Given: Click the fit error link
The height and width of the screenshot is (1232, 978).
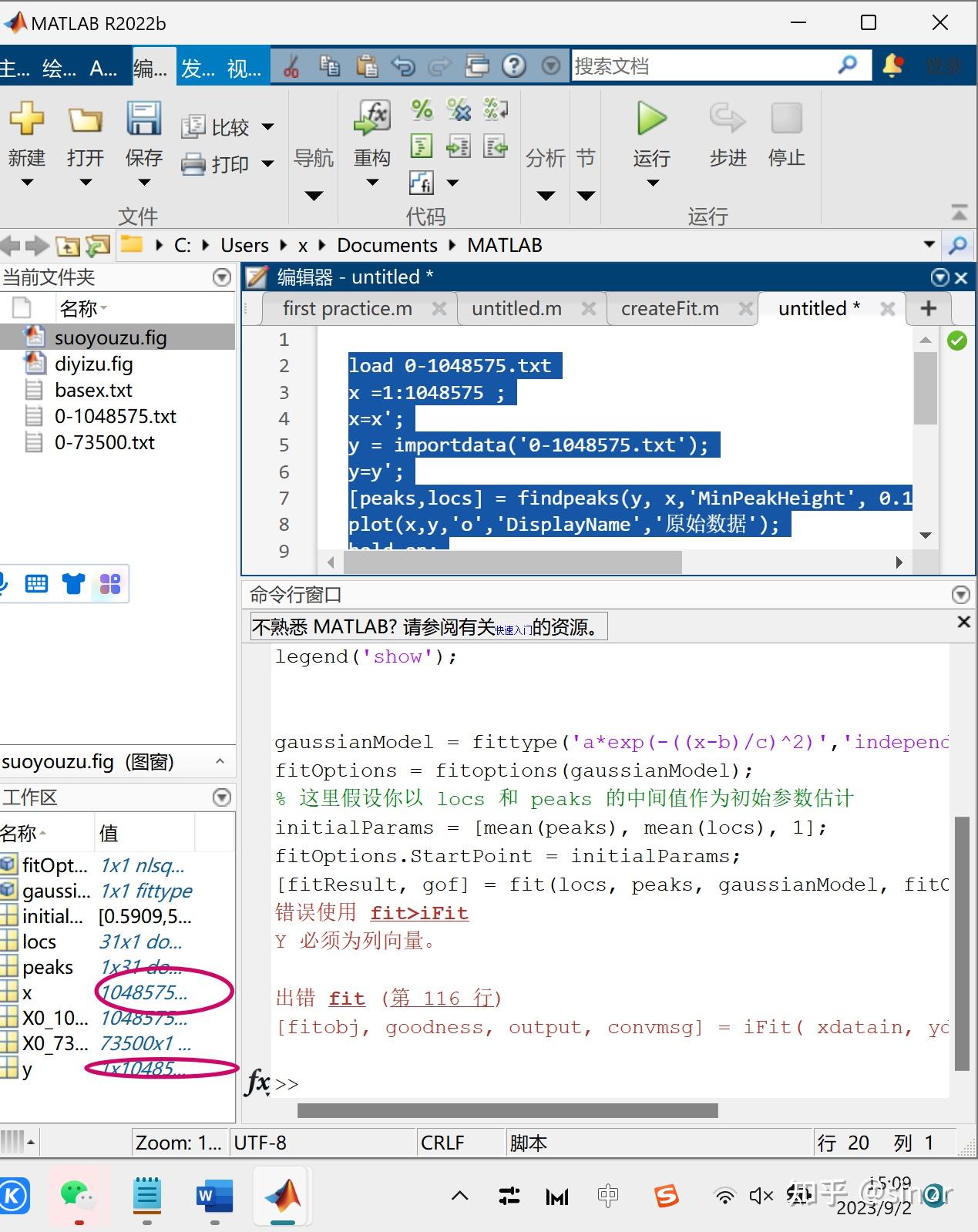Looking at the screenshot, I should point(347,999).
